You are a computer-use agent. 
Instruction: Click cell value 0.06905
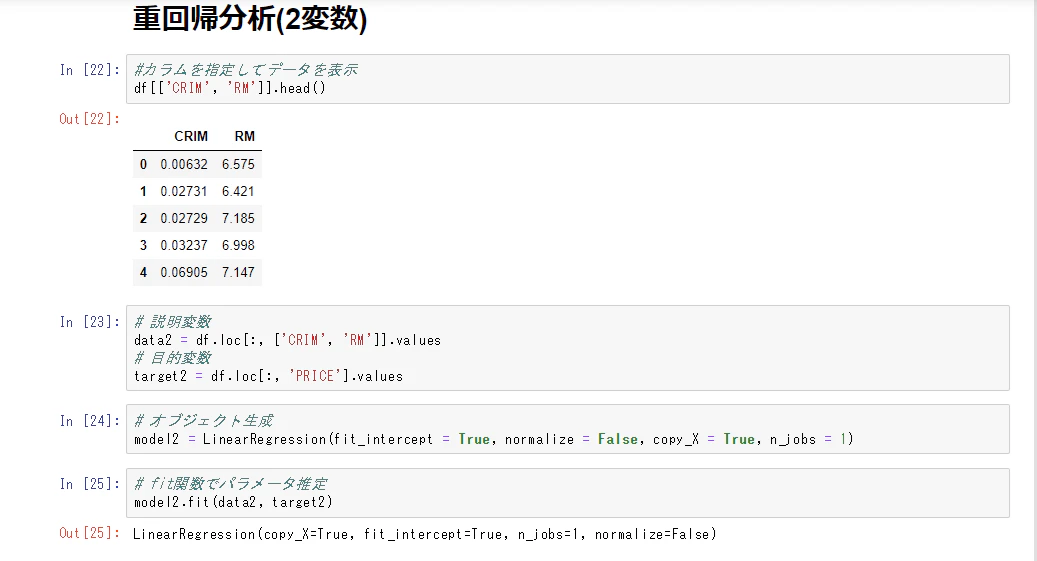(184, 273)
